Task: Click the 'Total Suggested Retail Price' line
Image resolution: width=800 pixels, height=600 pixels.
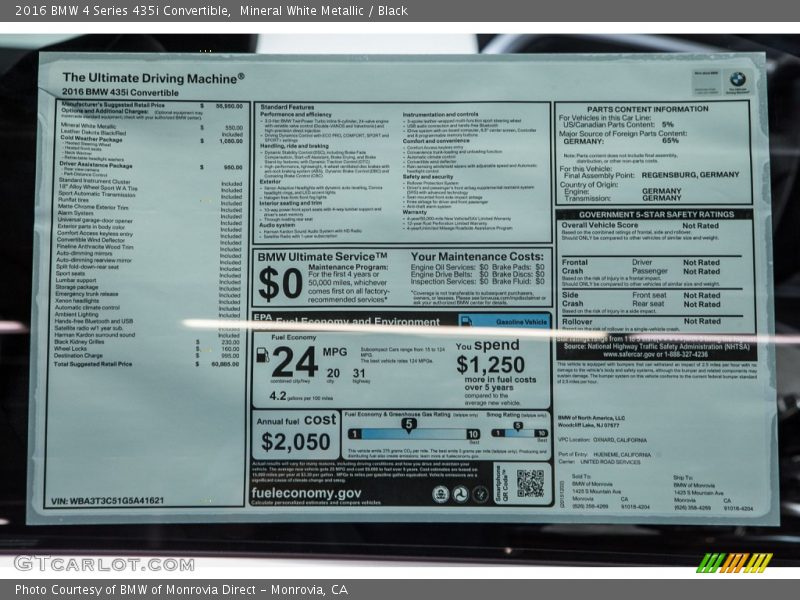Action: point(146,364)
